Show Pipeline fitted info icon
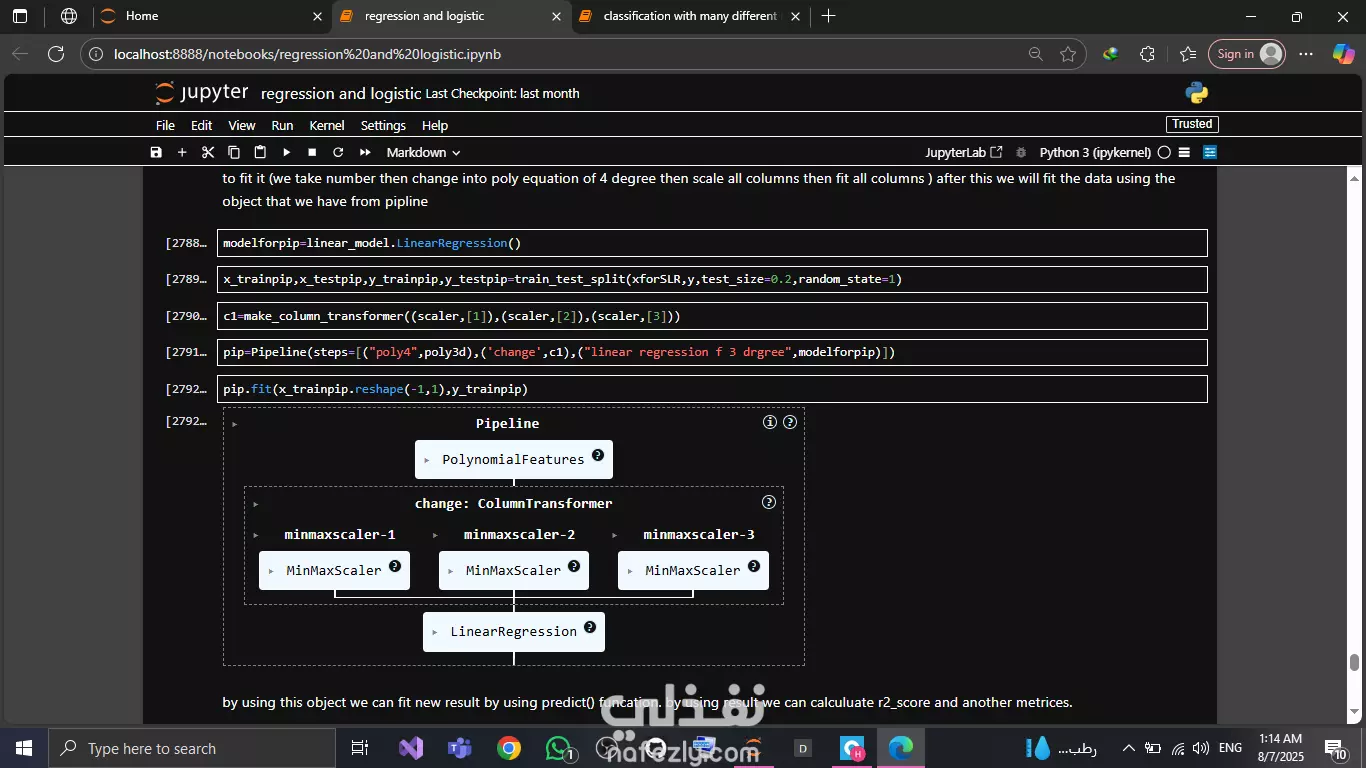The width and height of the screenshot is (1366, 768). pyautogui.click(x=770, y=422)
